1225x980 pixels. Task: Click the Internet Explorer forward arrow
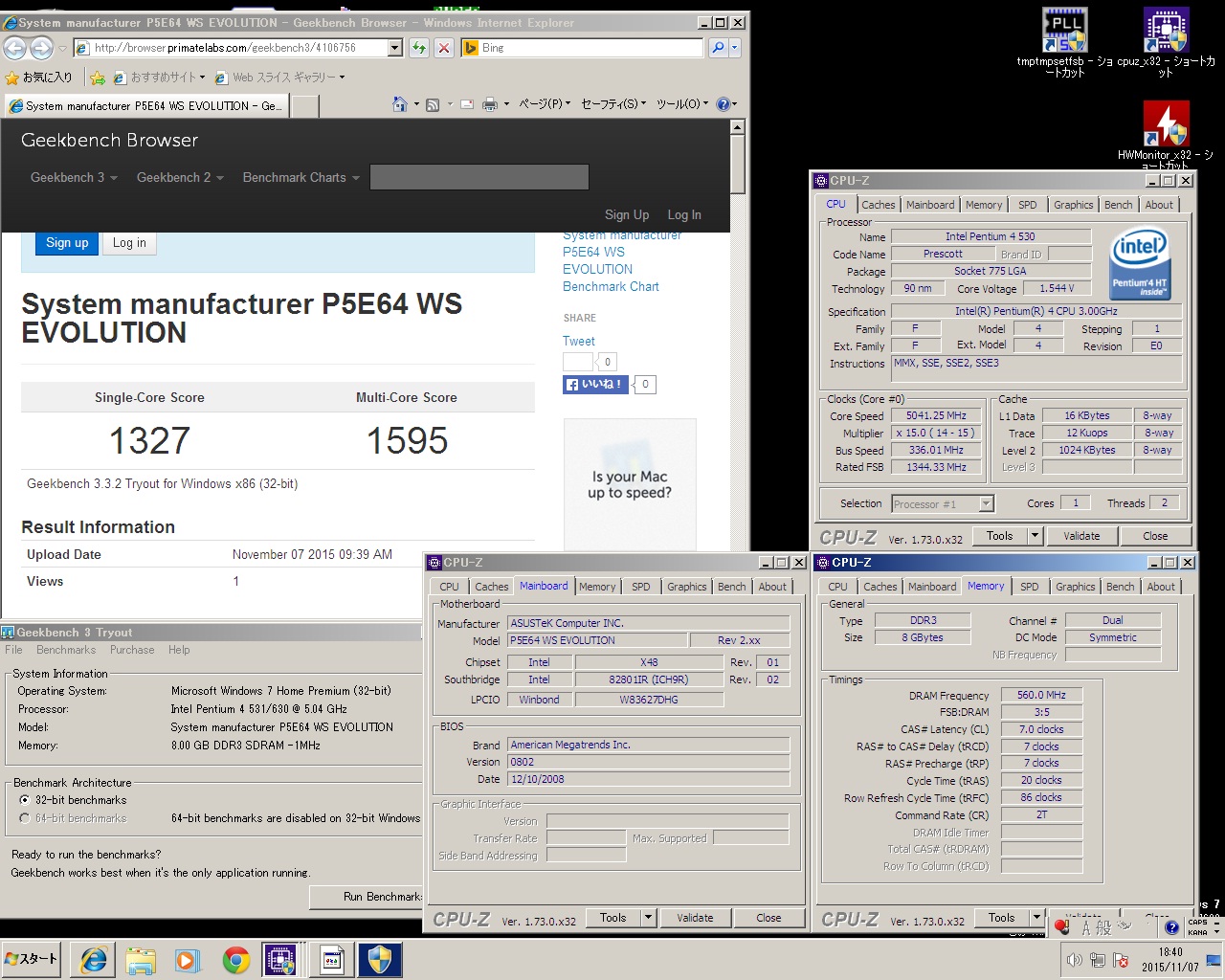point(42,47)
